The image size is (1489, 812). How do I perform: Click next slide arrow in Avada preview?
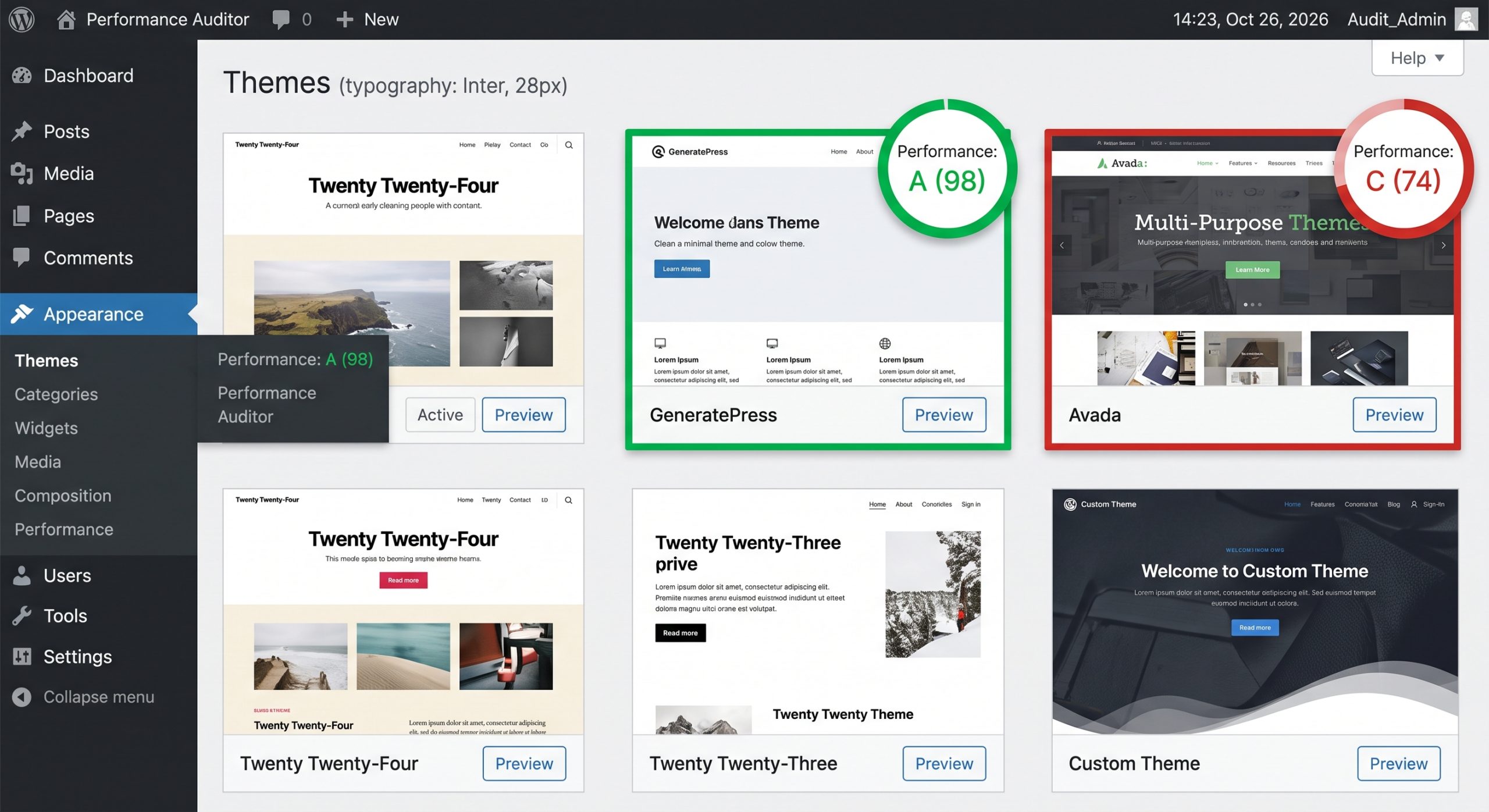pos(1443,245)
